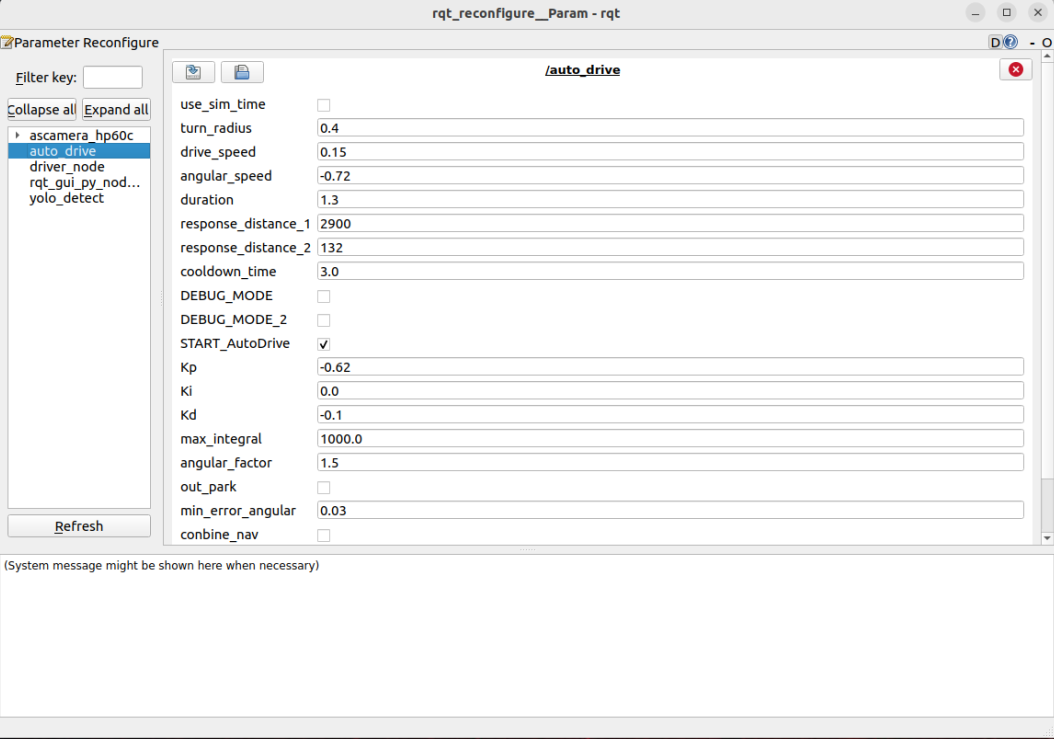1054x739 pixels.
Task: Uncheck the START_AutoDrive checkbox
Action: click(323, 344)
